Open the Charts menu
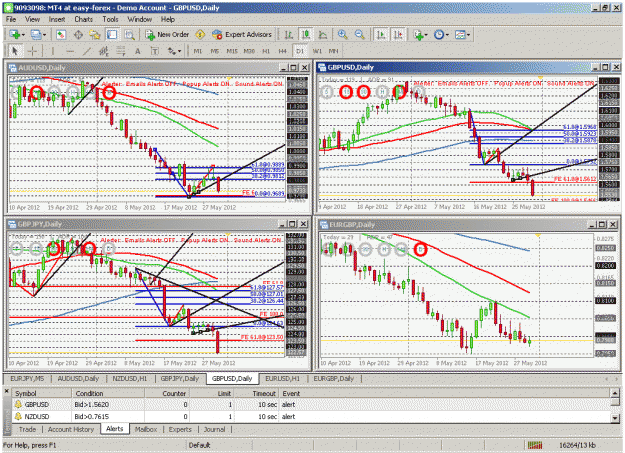Image resolution: width=625 pixels, height=453 pixels. pyautogui.click(x=83, y=19)
